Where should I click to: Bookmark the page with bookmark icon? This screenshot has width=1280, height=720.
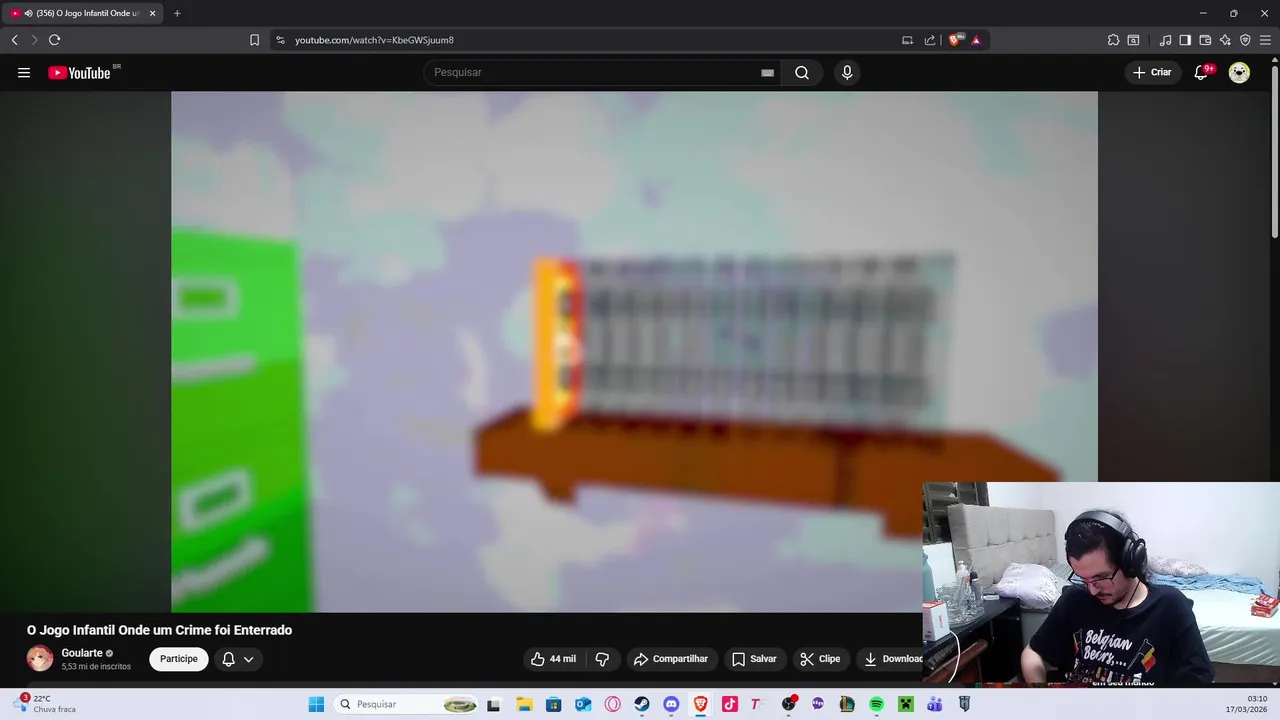[254, 40]
